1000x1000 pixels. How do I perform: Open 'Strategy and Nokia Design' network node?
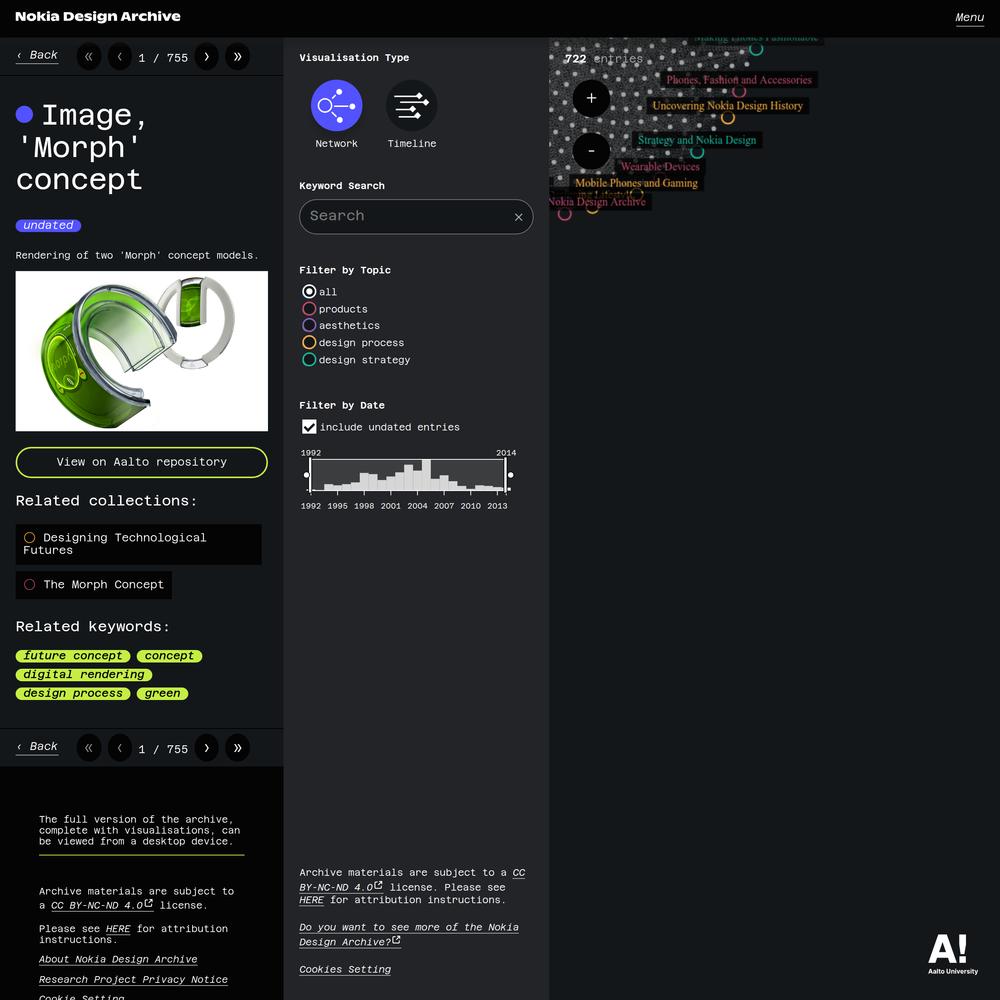[x=696, y=140]
